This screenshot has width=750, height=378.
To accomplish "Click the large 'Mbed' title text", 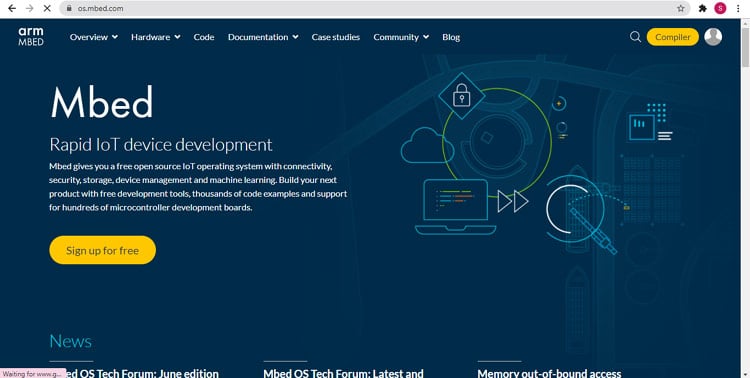I will [x=101, y=102].
